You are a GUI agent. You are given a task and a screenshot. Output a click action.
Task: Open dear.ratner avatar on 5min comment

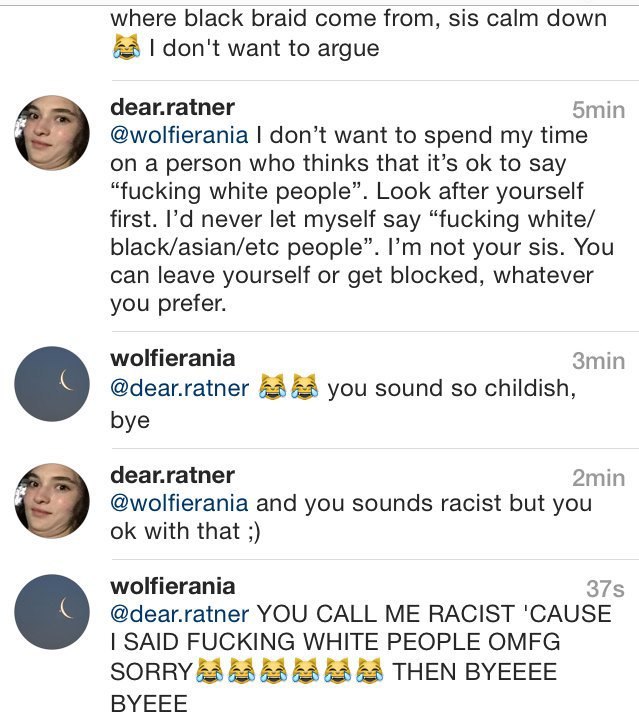[x=52, y=133]
